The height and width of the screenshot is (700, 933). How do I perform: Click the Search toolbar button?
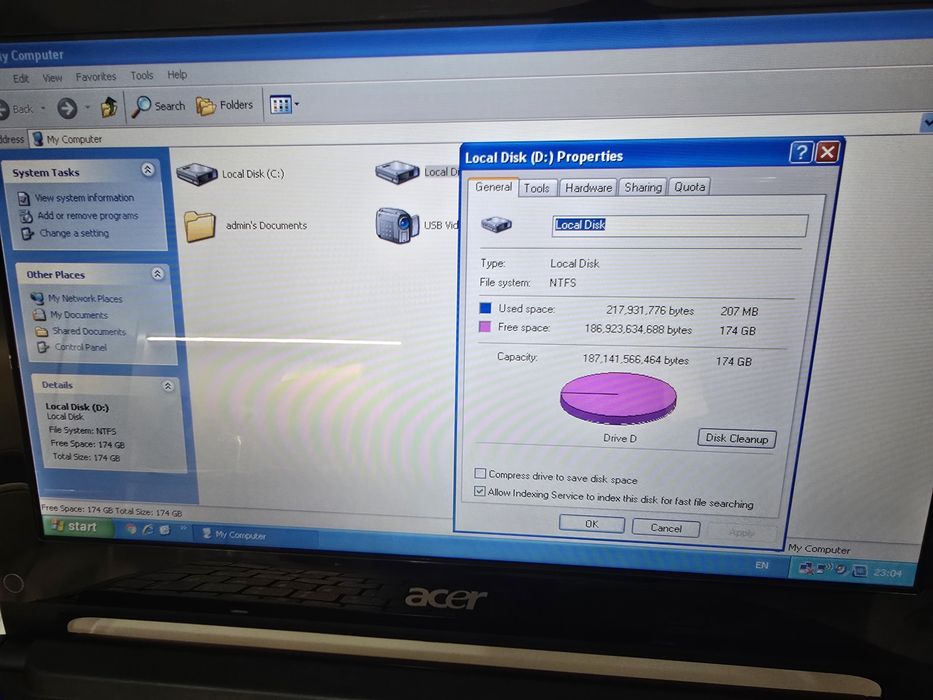[x=158, y=107]
